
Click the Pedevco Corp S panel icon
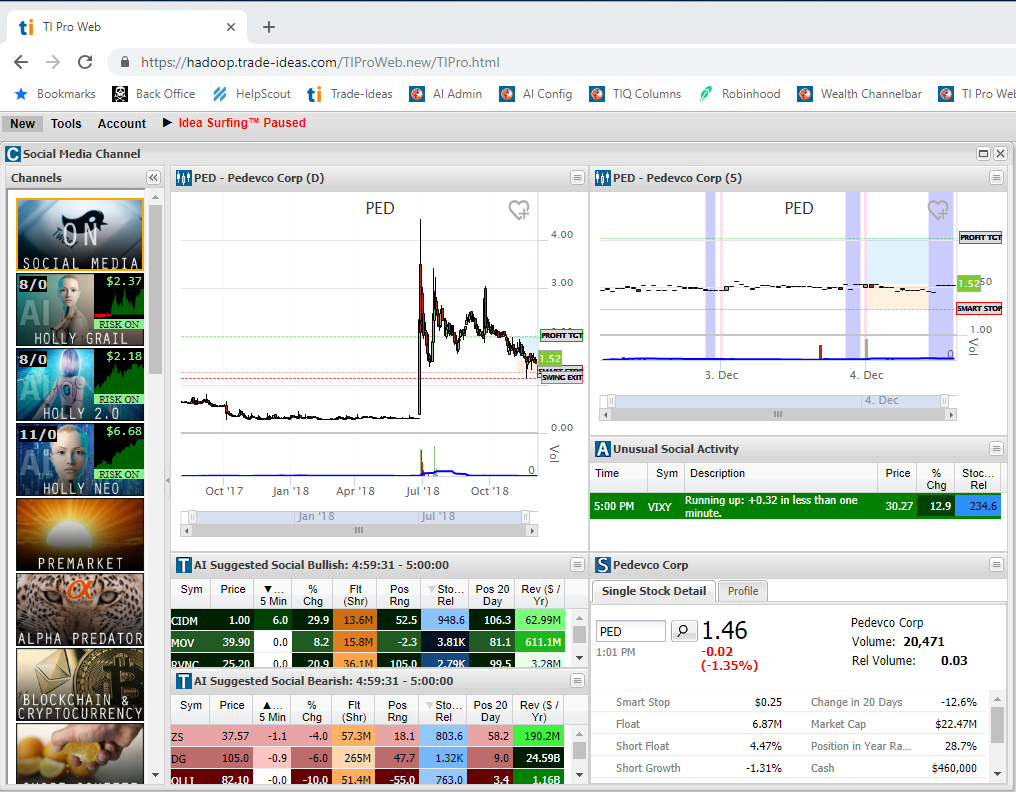[603, 565]
